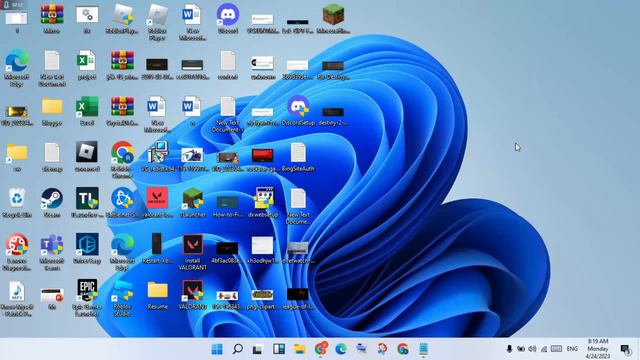Open the Widgets panel on taskbar

(279, 349)
